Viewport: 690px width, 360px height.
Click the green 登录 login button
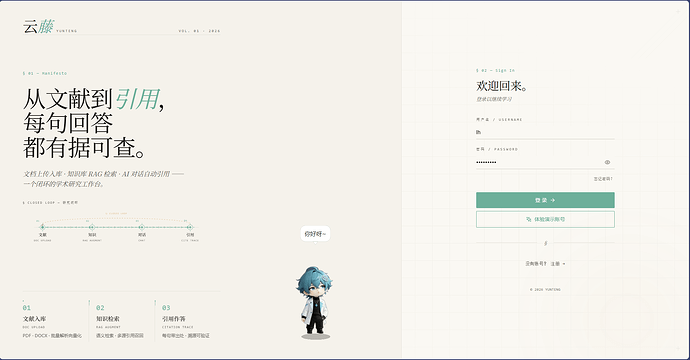tap(545, 200)
